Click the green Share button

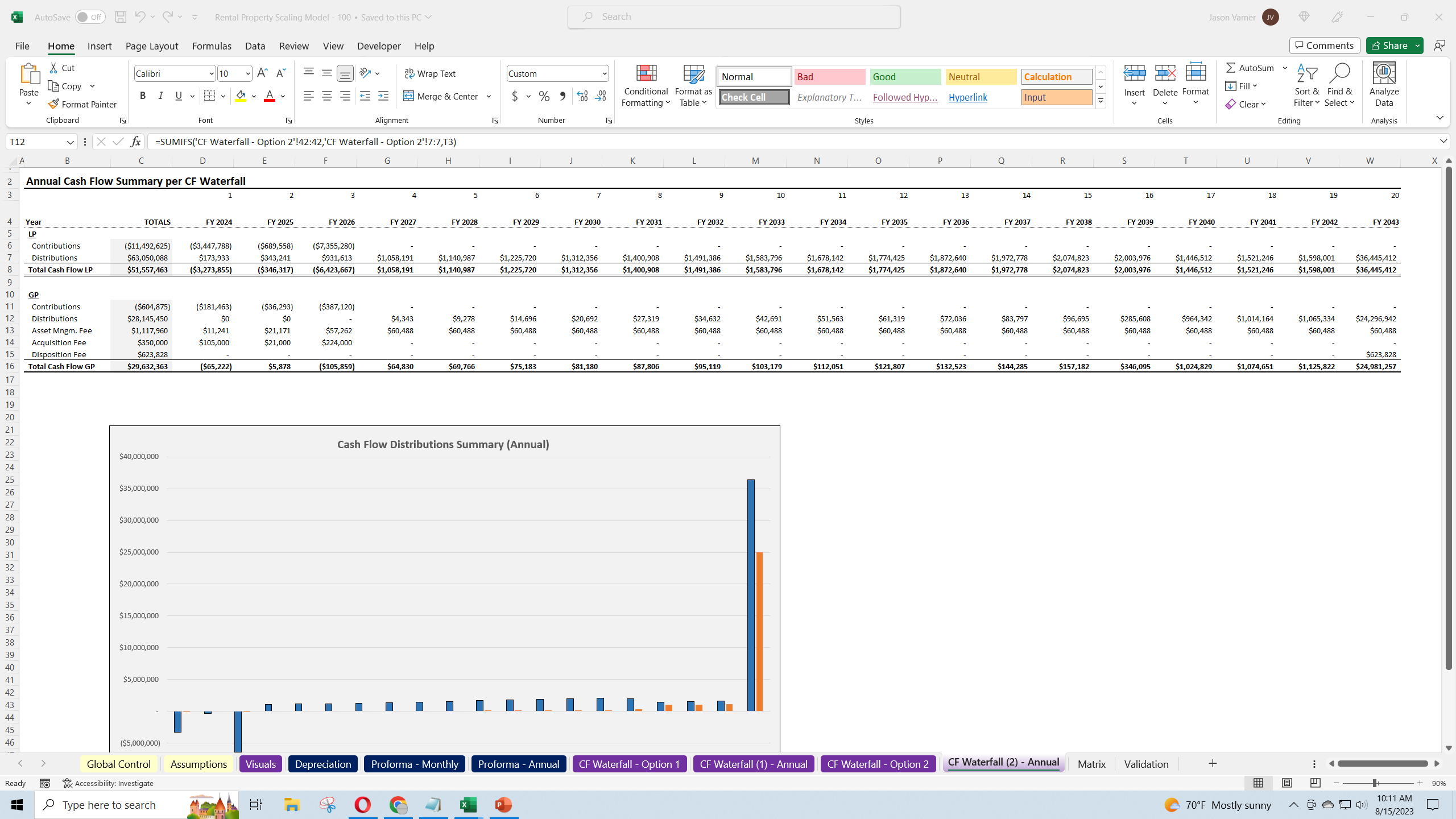[x=1389, y=45]
